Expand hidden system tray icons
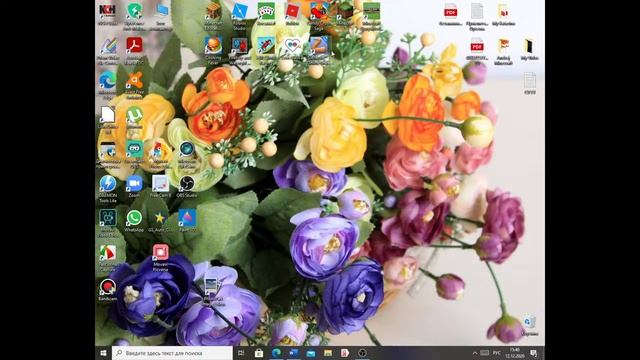This screenshot has width=640, height=360. click(x=475, y=353)
